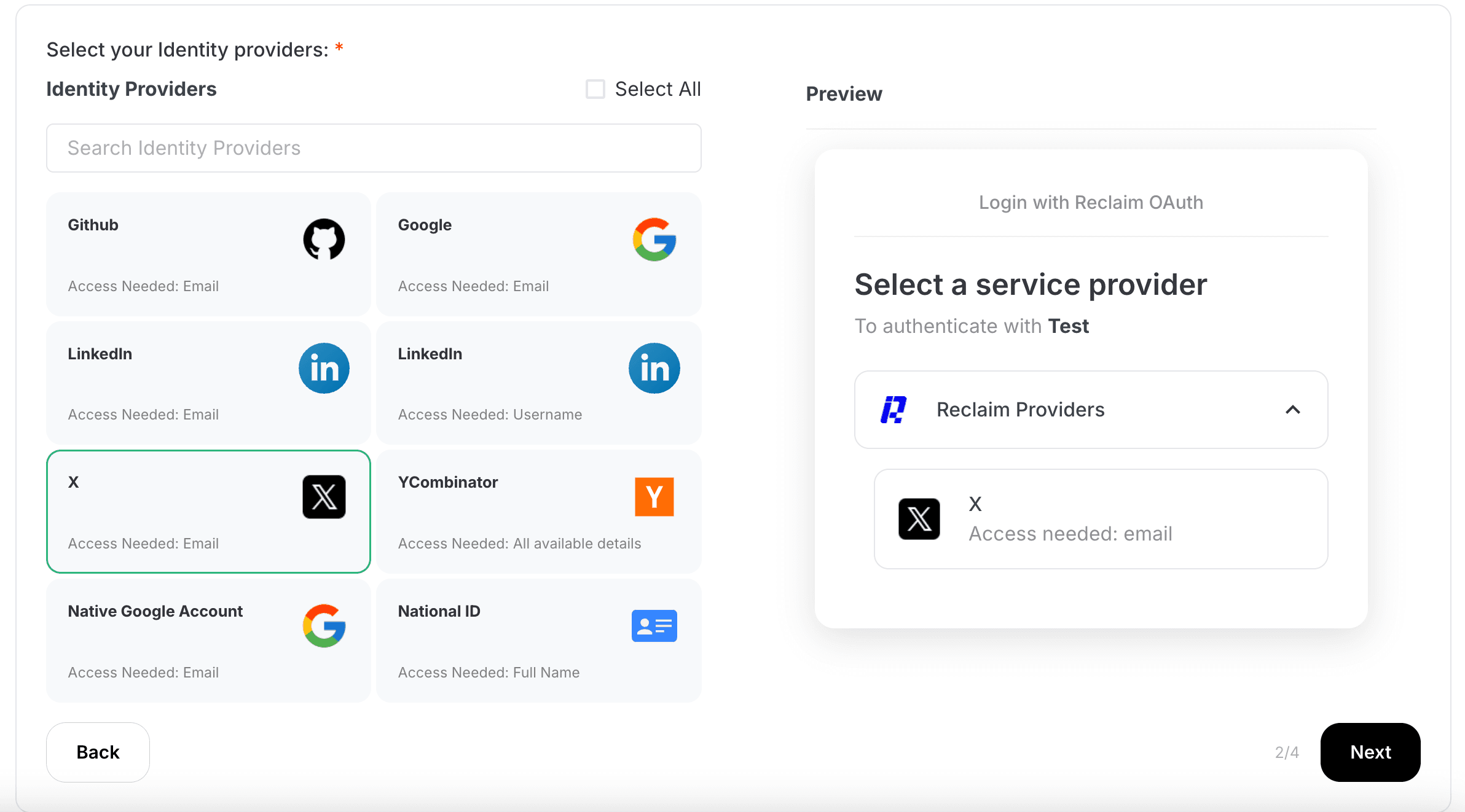Click the Back button to return
The width and height of the screenshot is (1465, 812).
(97, 751)
